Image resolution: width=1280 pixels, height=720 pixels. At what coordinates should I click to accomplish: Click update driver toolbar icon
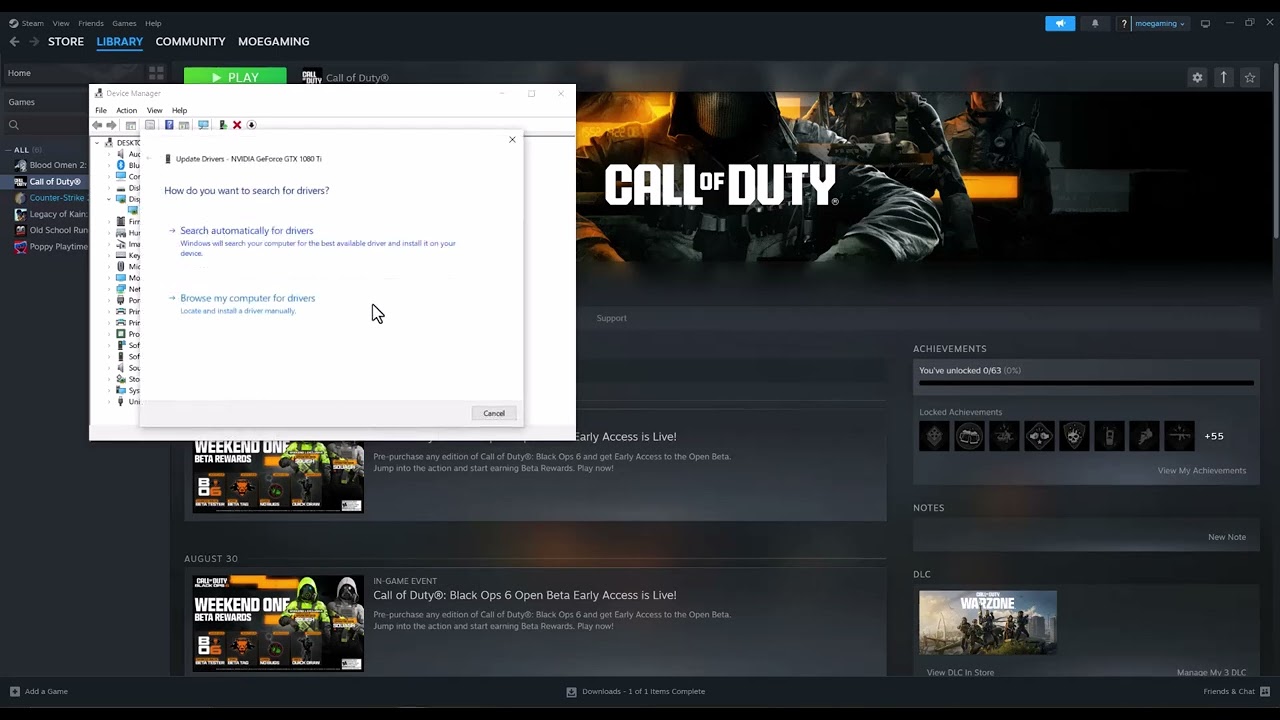223,125
